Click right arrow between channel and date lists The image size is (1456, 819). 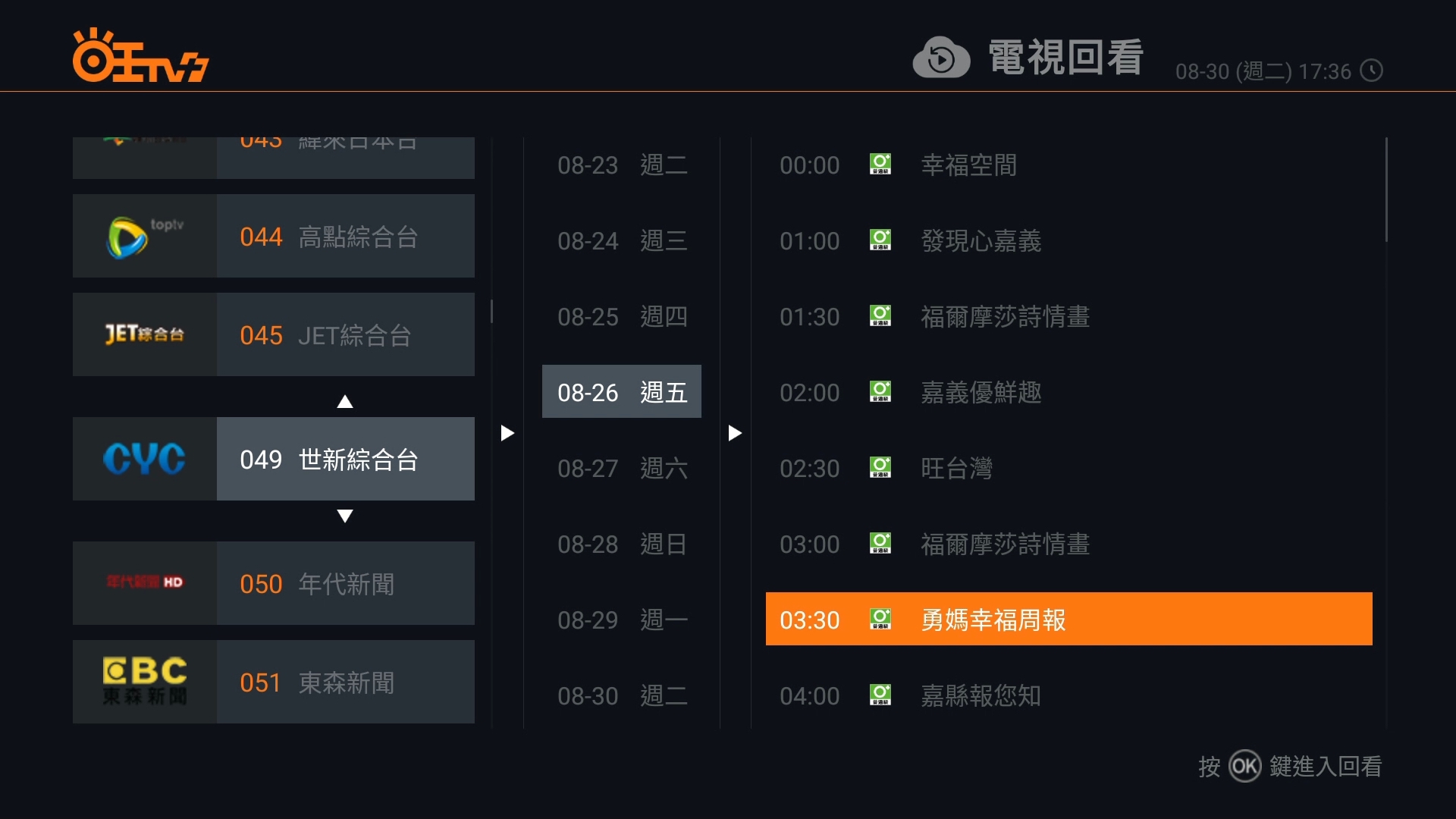(507, 433)
